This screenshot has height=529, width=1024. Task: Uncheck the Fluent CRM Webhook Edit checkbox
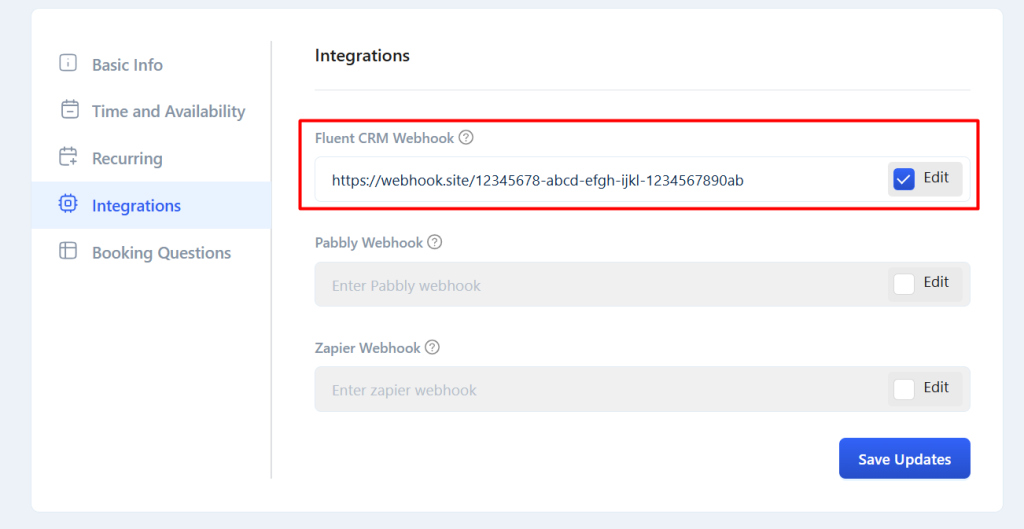point(904,179)
